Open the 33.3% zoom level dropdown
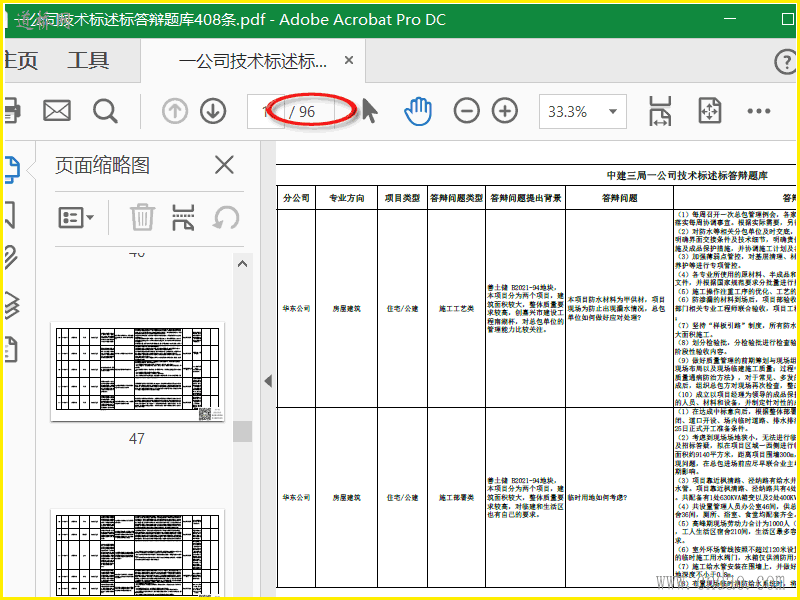The height and width of the screenshot is (600, 800). click(583, 111)
